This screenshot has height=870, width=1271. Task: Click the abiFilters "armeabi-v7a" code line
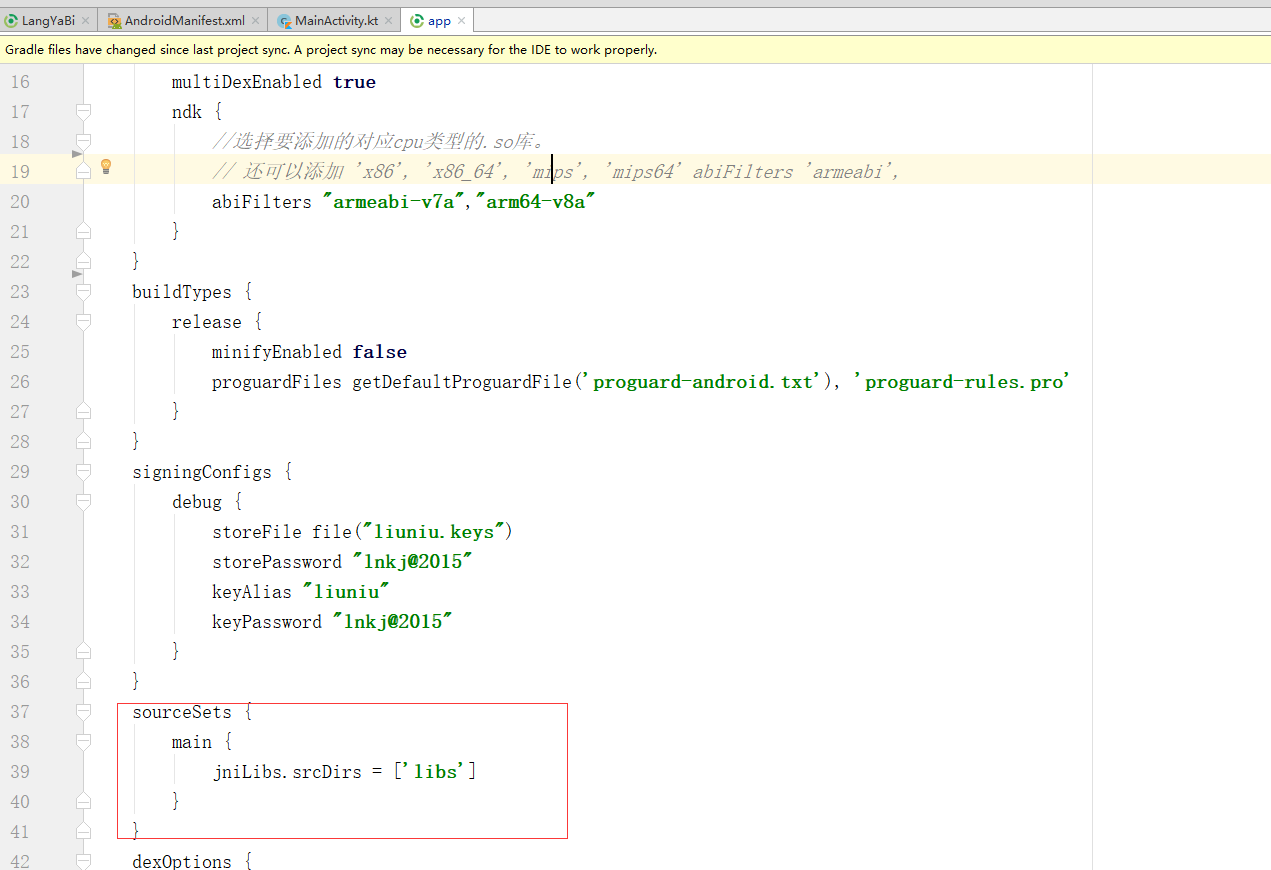click(404, 202)
